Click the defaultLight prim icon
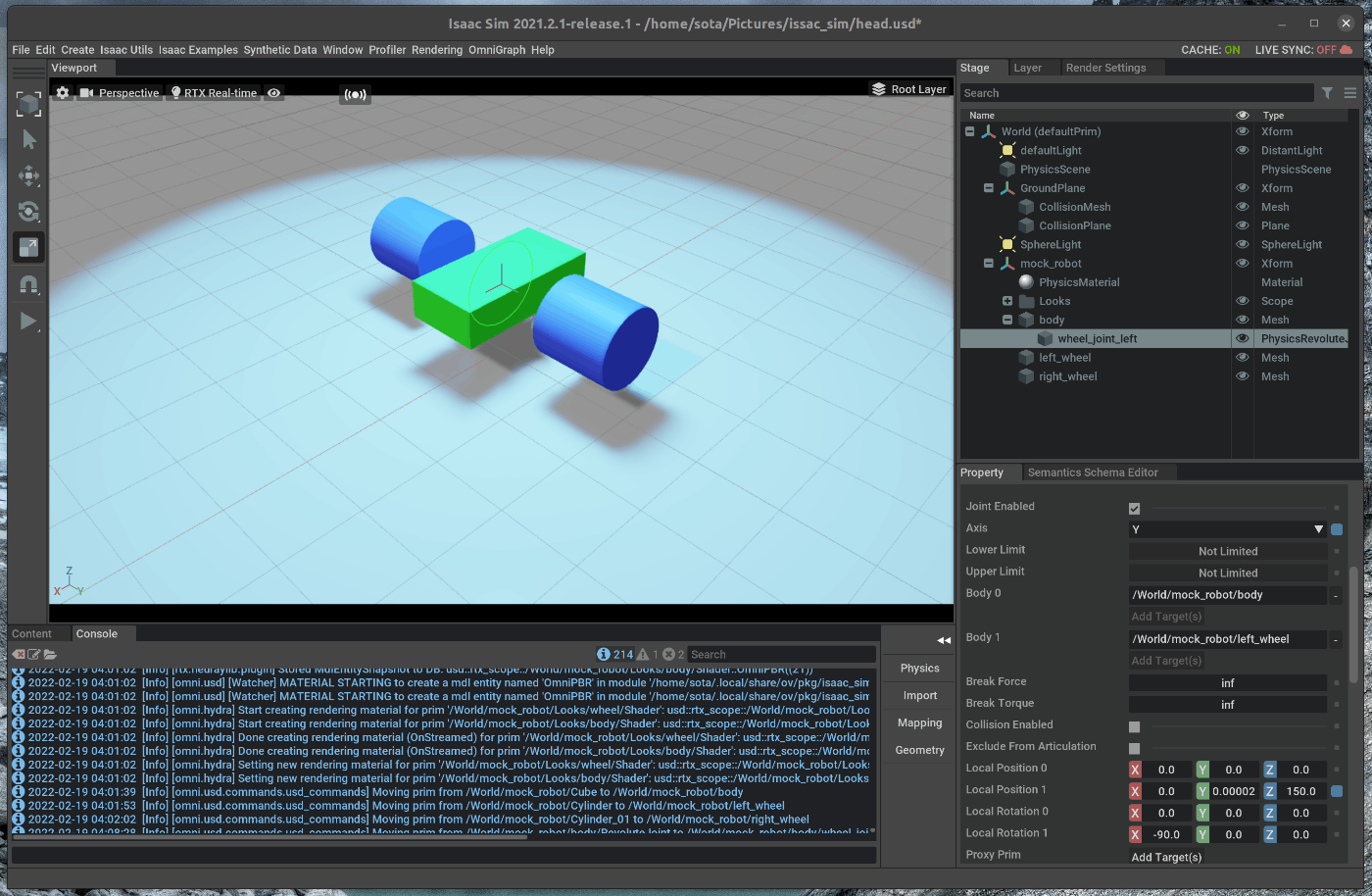Screen dimensions: 1372x896 pyautogui.click(x=1007, y=150)
